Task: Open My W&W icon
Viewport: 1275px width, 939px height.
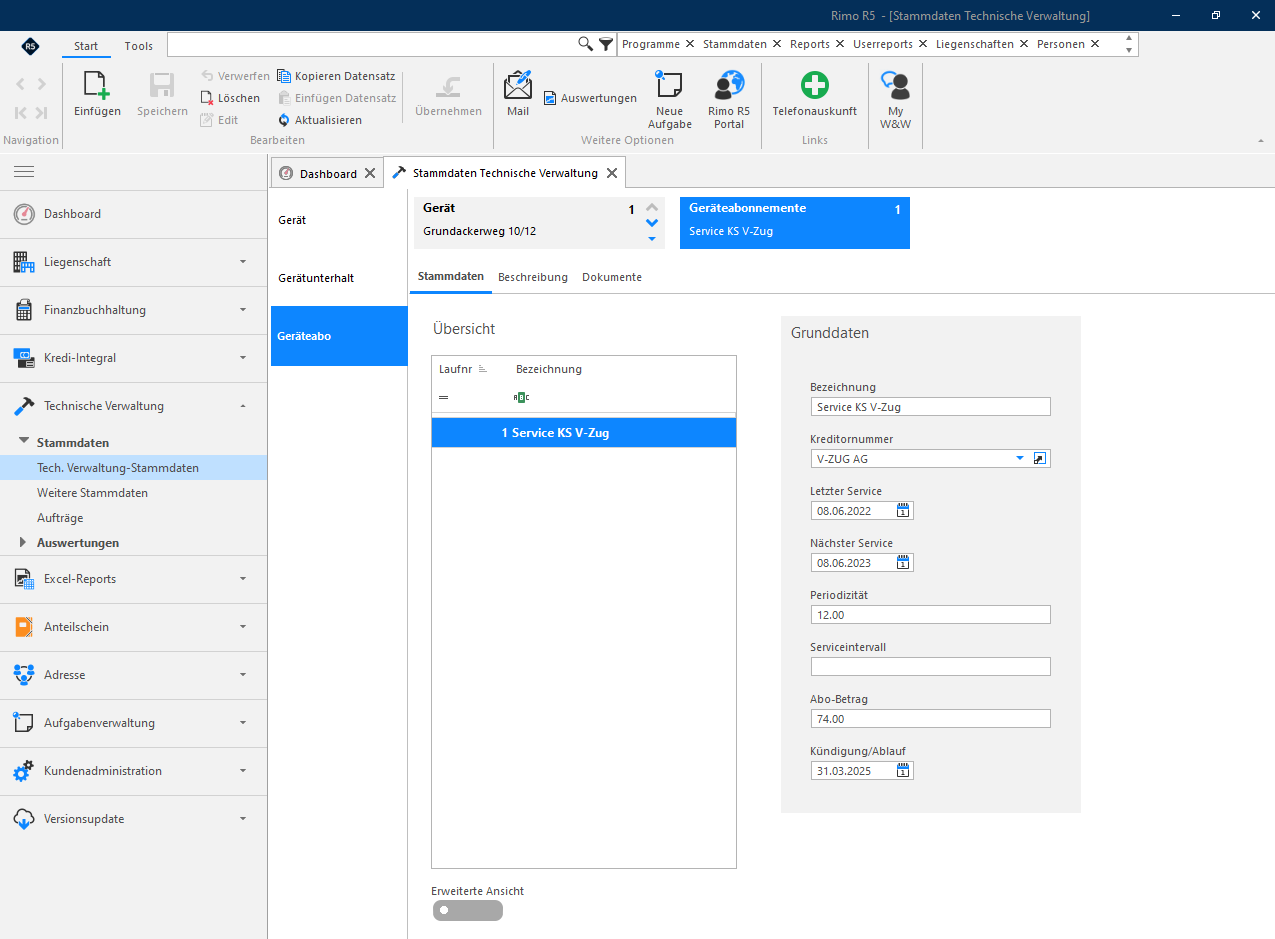Action: click(x=895, y=85)
